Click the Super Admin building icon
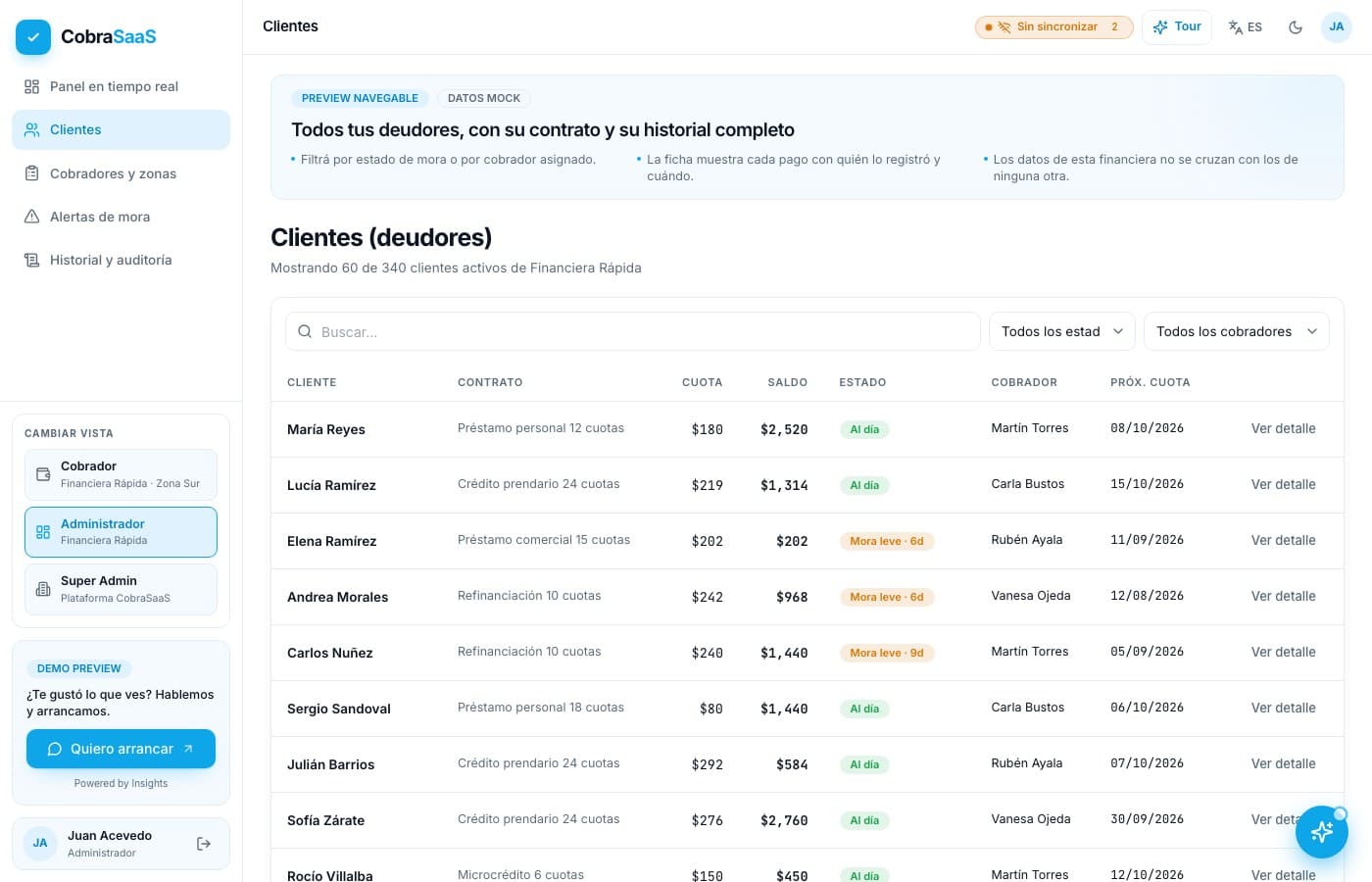 pos(43,589)
